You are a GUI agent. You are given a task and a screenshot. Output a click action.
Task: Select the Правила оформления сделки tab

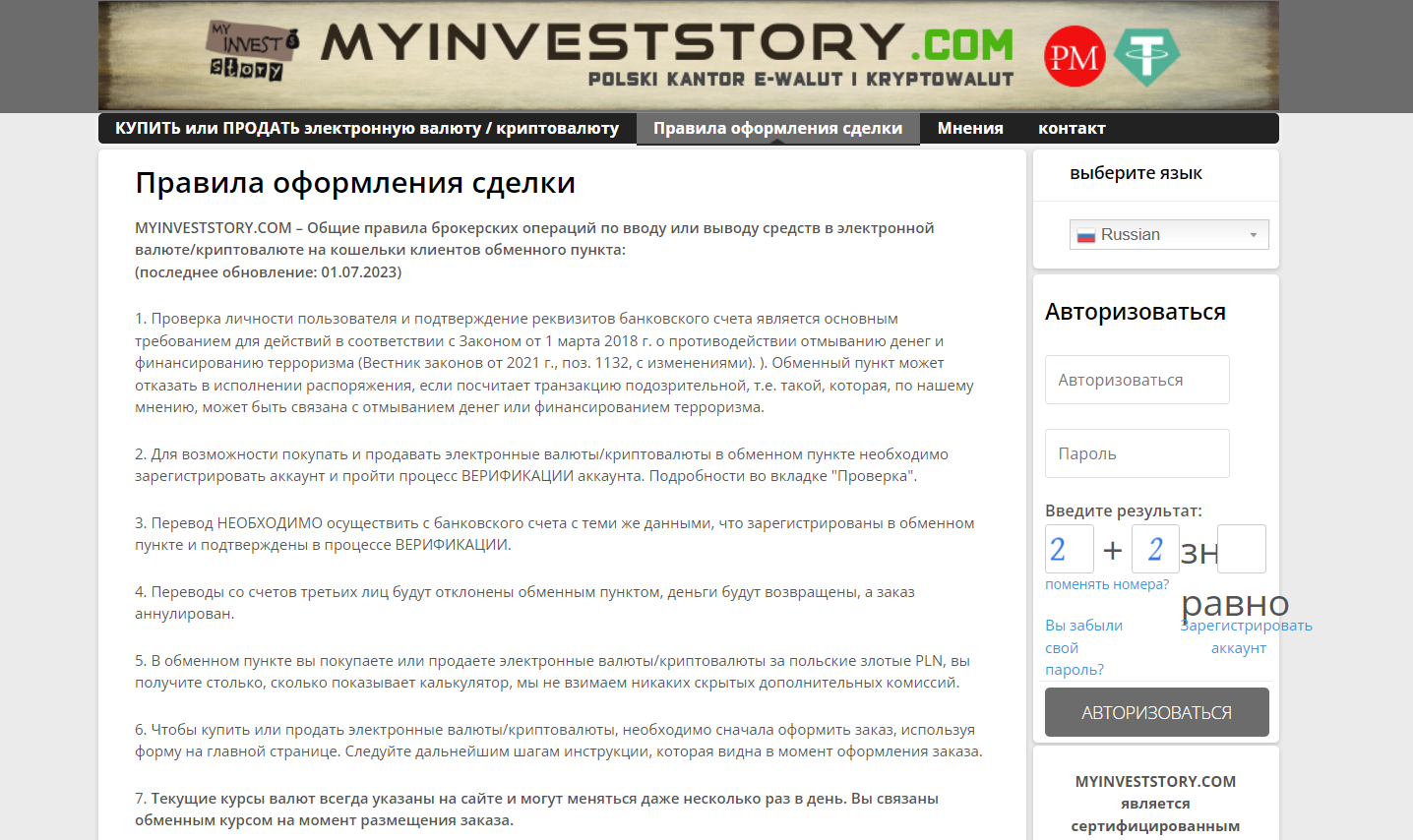777,128
